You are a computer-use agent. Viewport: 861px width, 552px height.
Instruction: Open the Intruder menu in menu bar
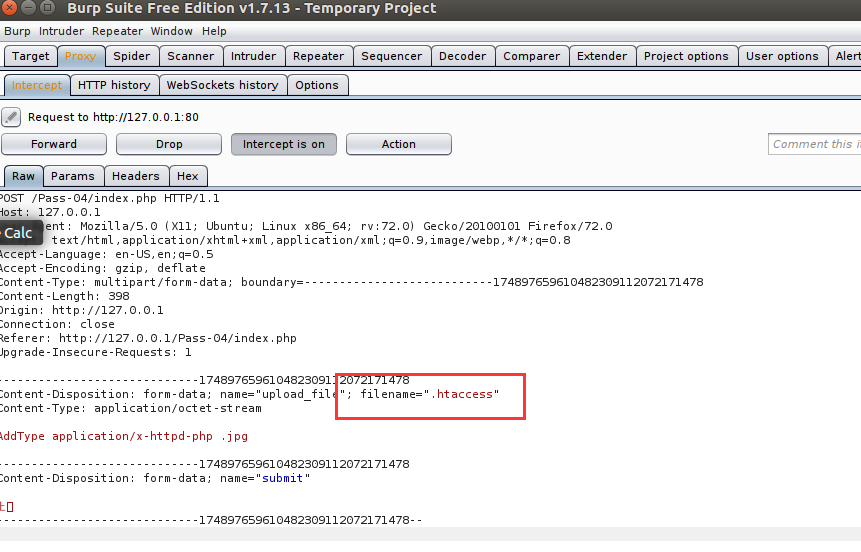[61, 31]
